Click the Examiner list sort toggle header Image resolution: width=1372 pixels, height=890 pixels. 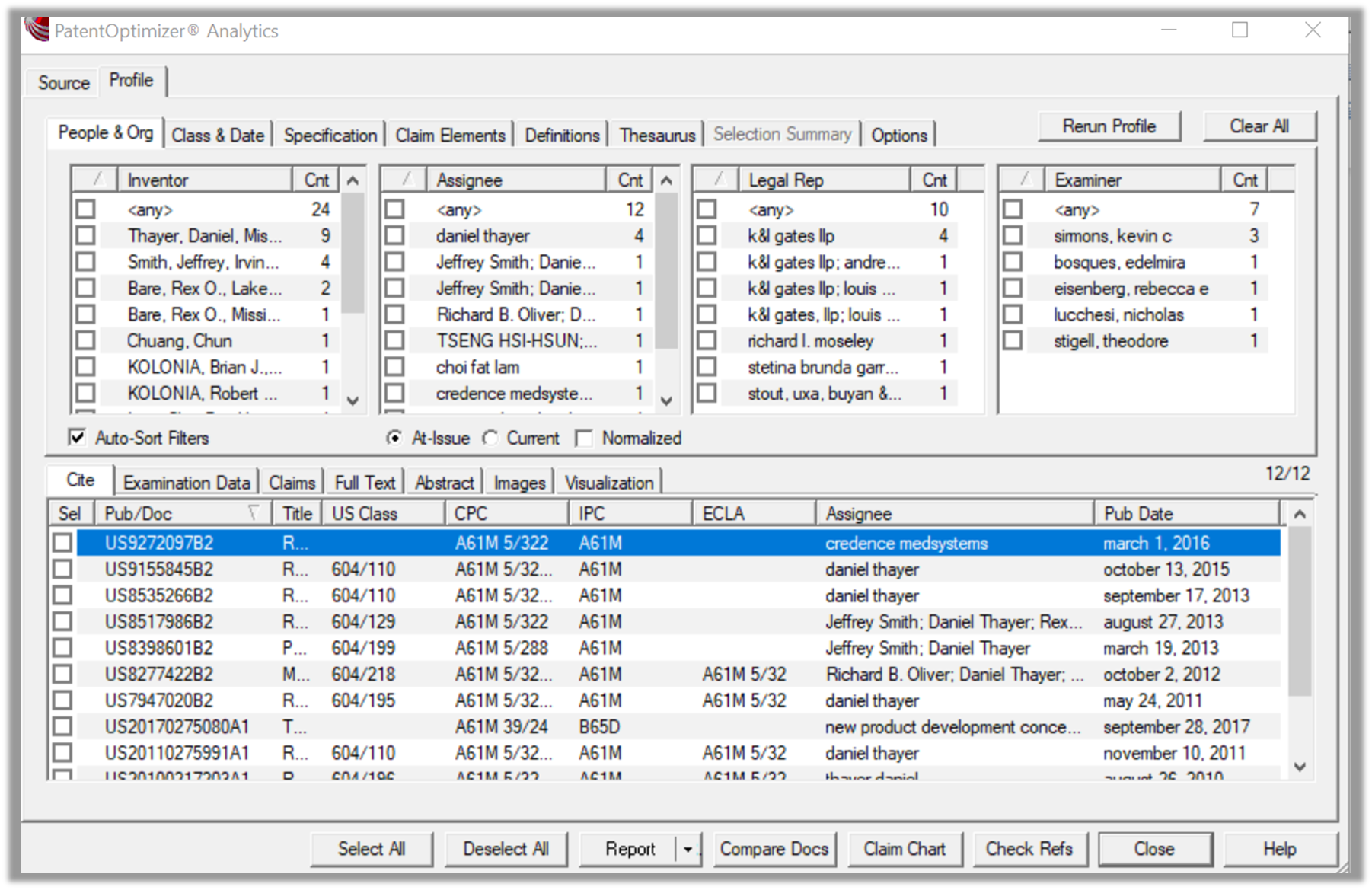(1023, 180)
